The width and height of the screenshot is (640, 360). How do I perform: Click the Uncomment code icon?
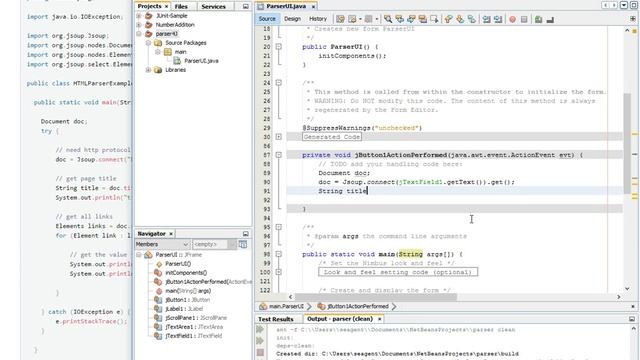tap(550, 19)
